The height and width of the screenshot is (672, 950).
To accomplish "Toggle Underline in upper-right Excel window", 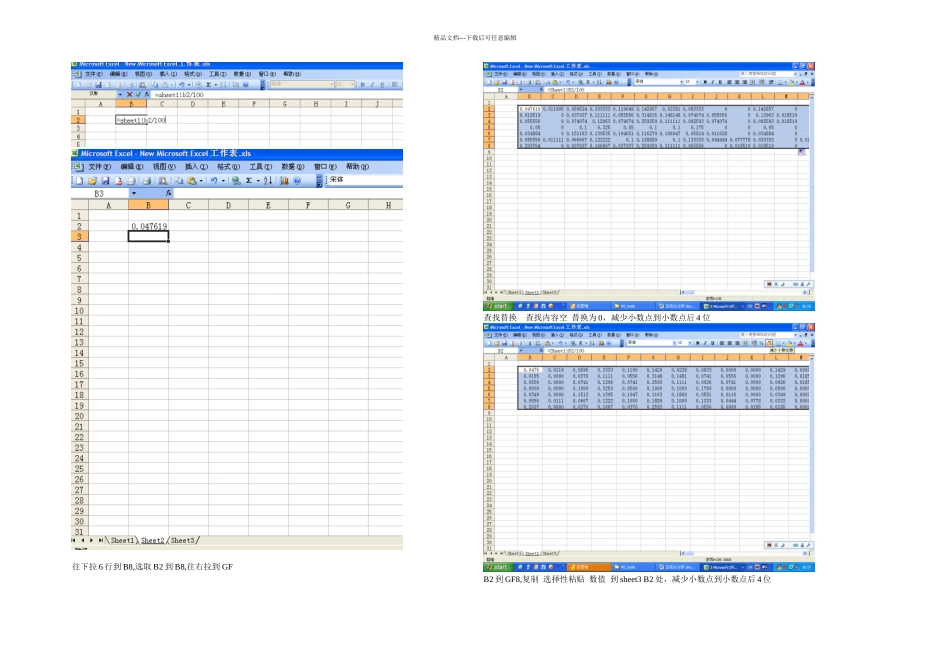I will [720, 82].
